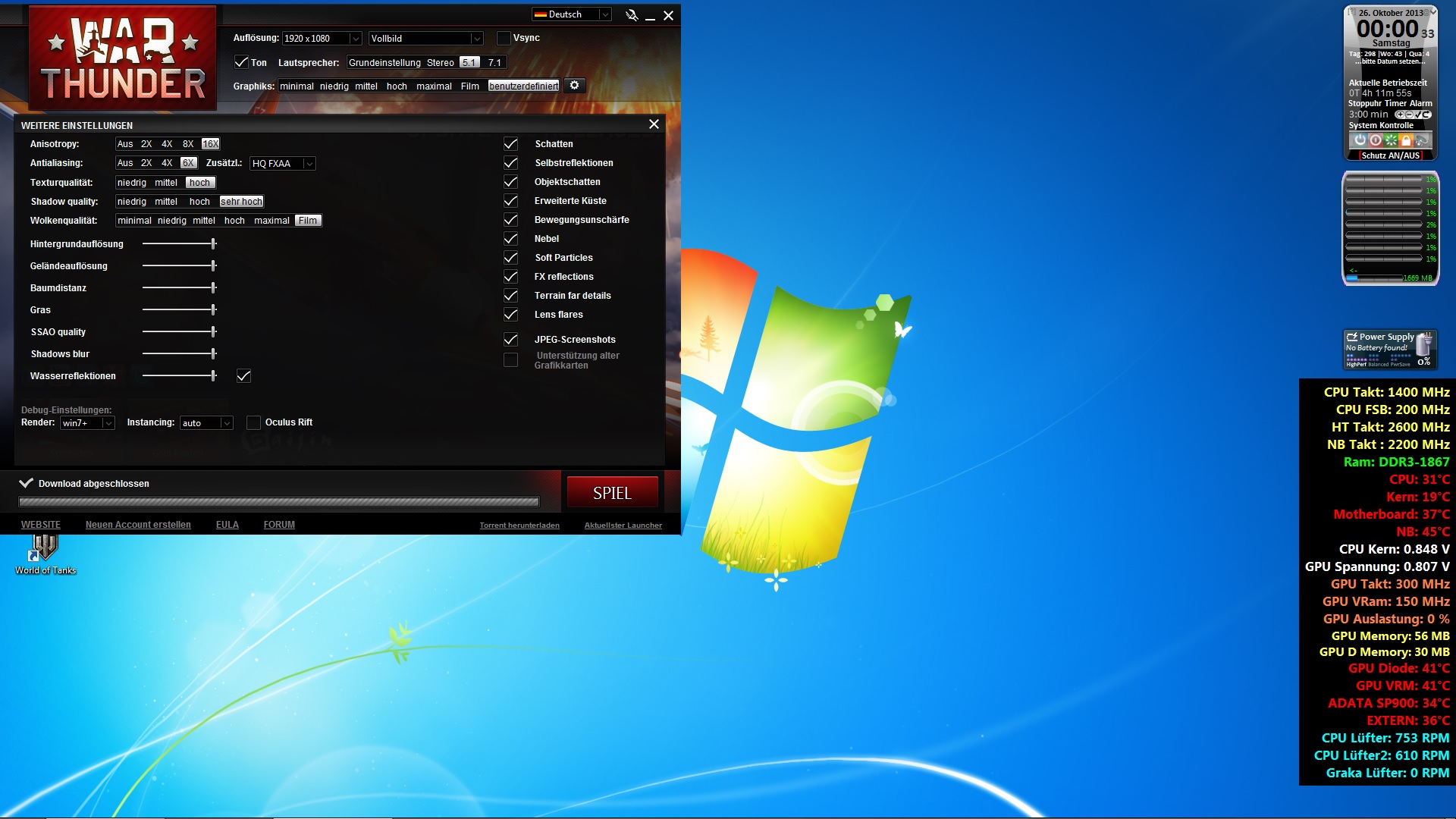Click the blue power icon in the gadget

point(1360,140)
